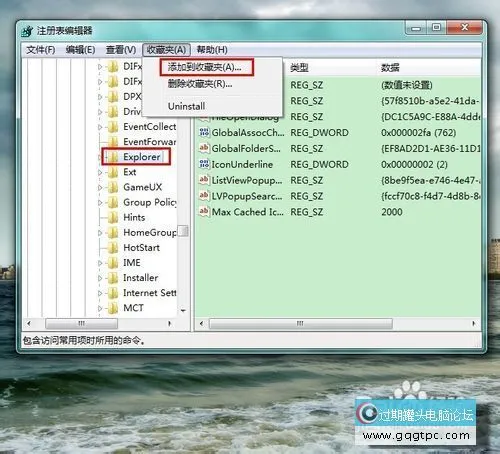
Task: Click the Ext folder icon
Action: point(113,172)
